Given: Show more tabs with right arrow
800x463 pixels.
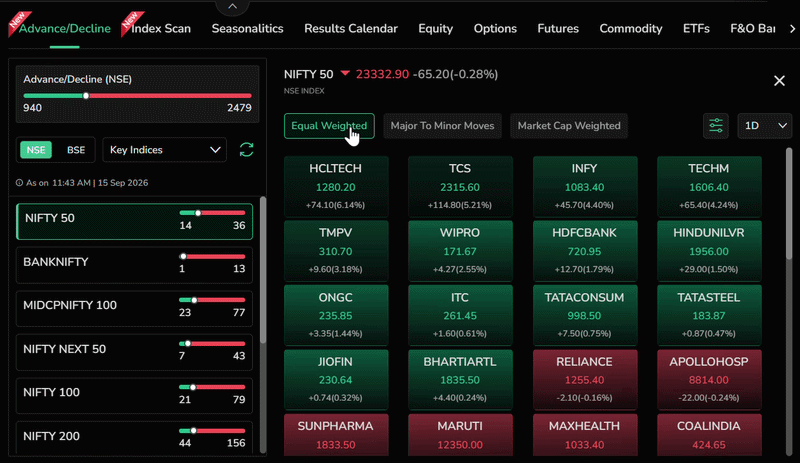Looking at the screenshot, I should click(792, 29).
